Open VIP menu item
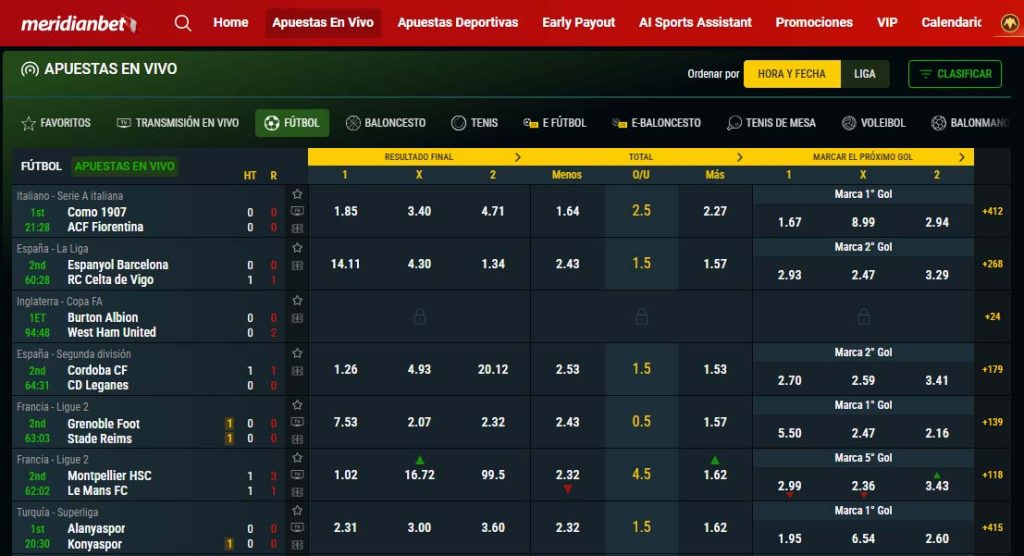 (x=887, y=23)
